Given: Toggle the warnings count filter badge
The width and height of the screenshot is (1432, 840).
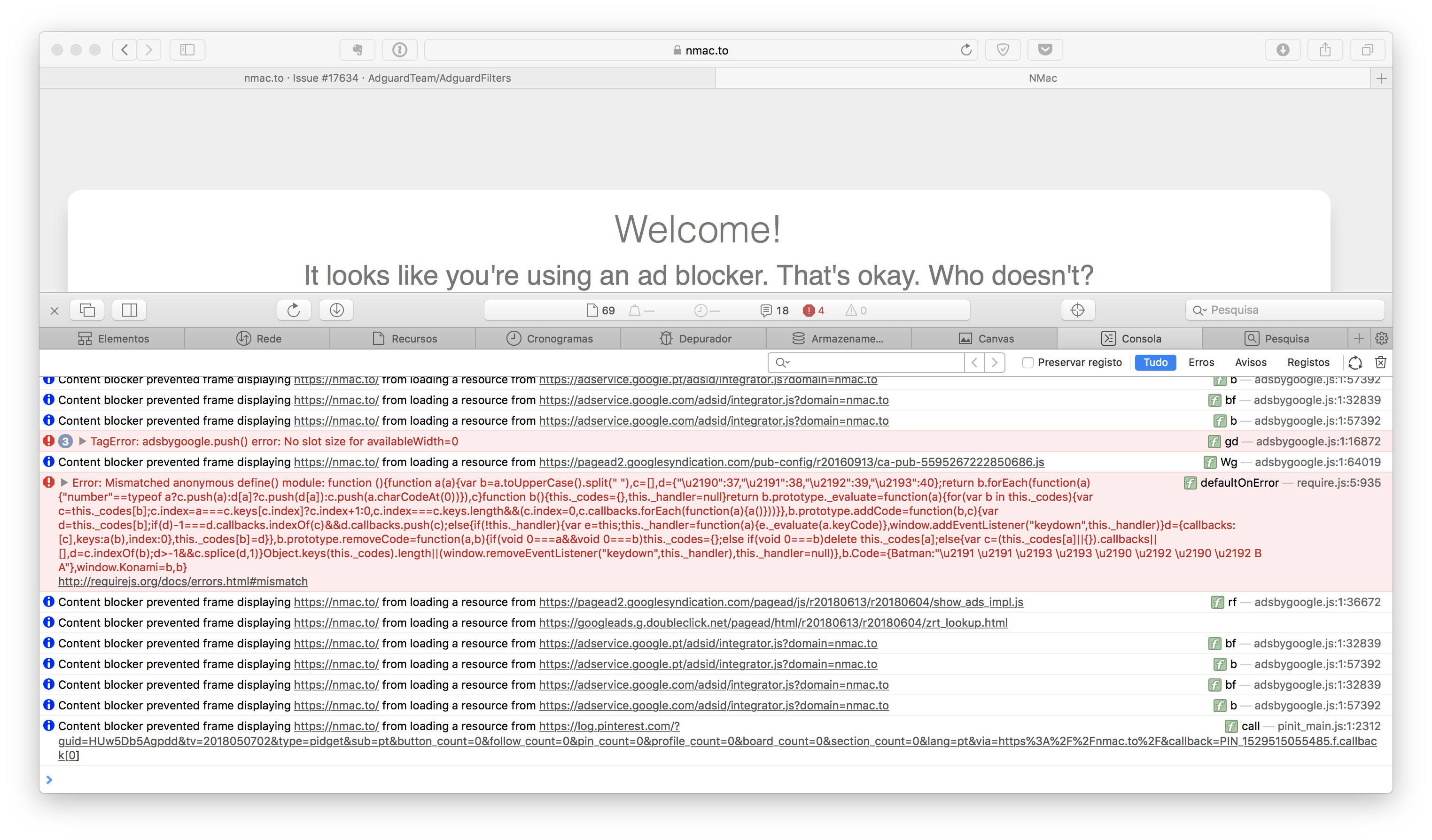Looking at the screenshot, I should pyautogui.click(x=855, y=310).
